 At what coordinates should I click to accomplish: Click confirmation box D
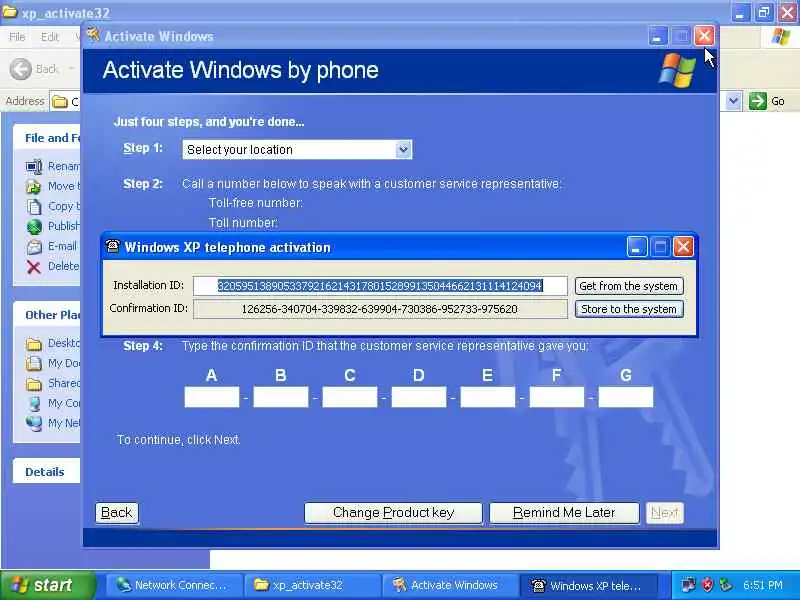point(419,397)
